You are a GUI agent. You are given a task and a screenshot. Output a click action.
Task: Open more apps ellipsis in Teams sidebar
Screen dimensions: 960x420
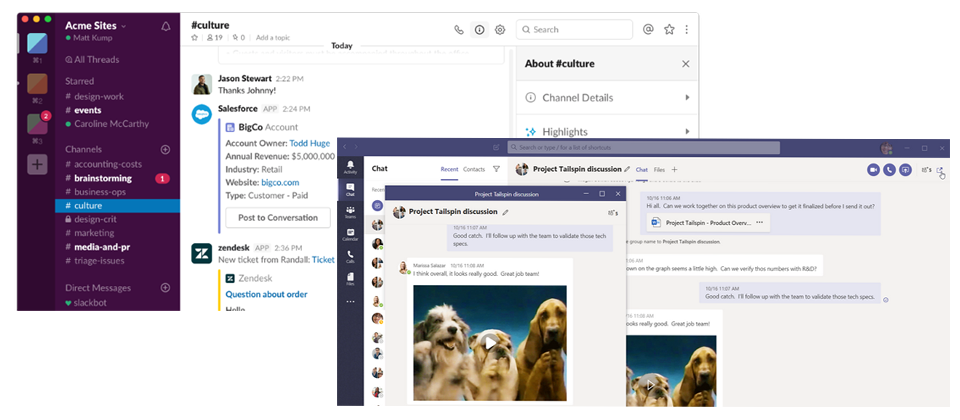(350, 302)
